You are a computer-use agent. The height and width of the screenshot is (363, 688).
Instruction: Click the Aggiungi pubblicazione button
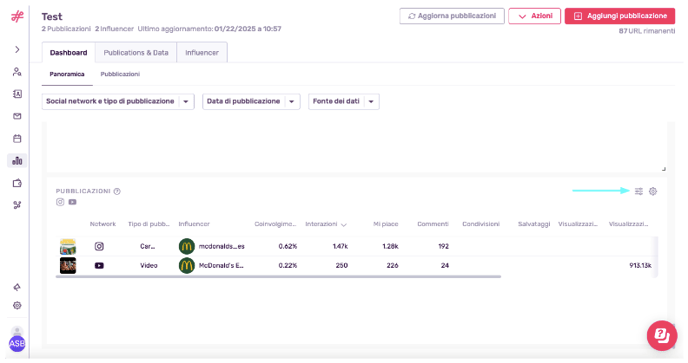tap(620, 16)
